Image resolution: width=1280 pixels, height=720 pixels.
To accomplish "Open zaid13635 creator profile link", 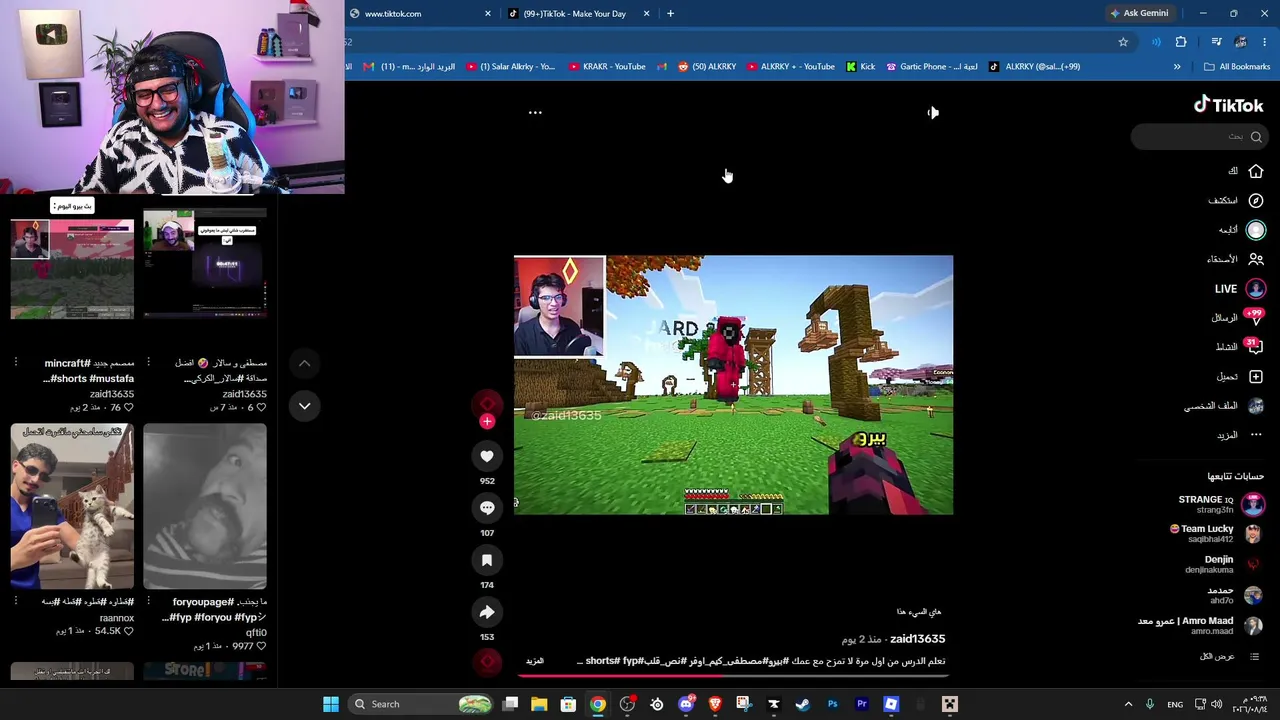I will click(917, 639).
